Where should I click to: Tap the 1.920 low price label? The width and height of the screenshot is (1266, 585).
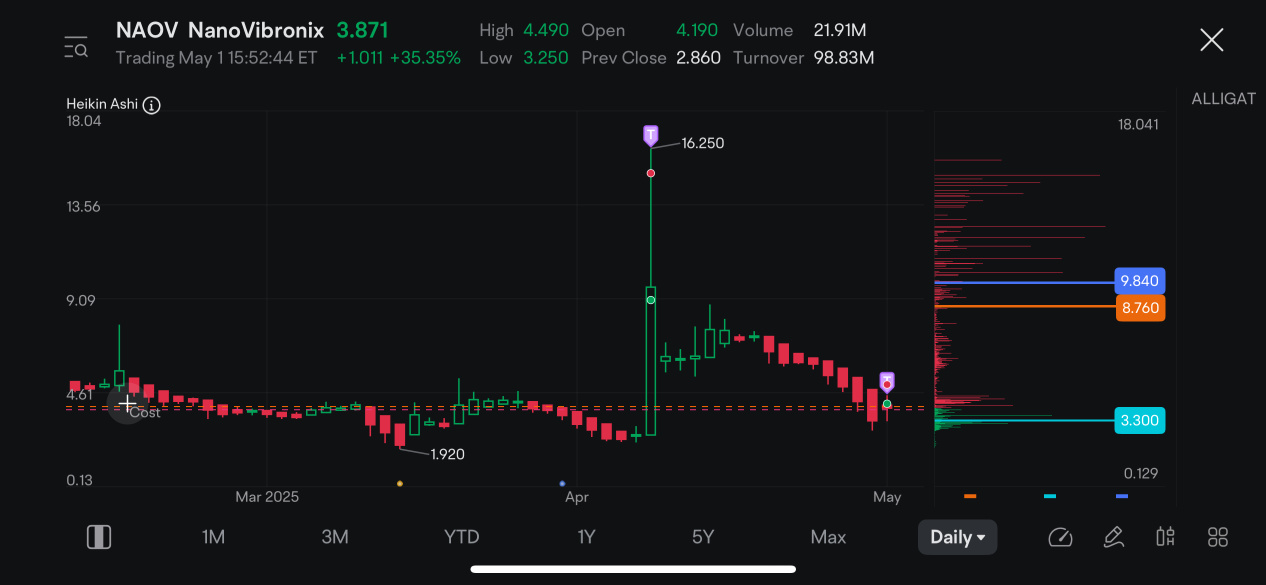point(447,454)
